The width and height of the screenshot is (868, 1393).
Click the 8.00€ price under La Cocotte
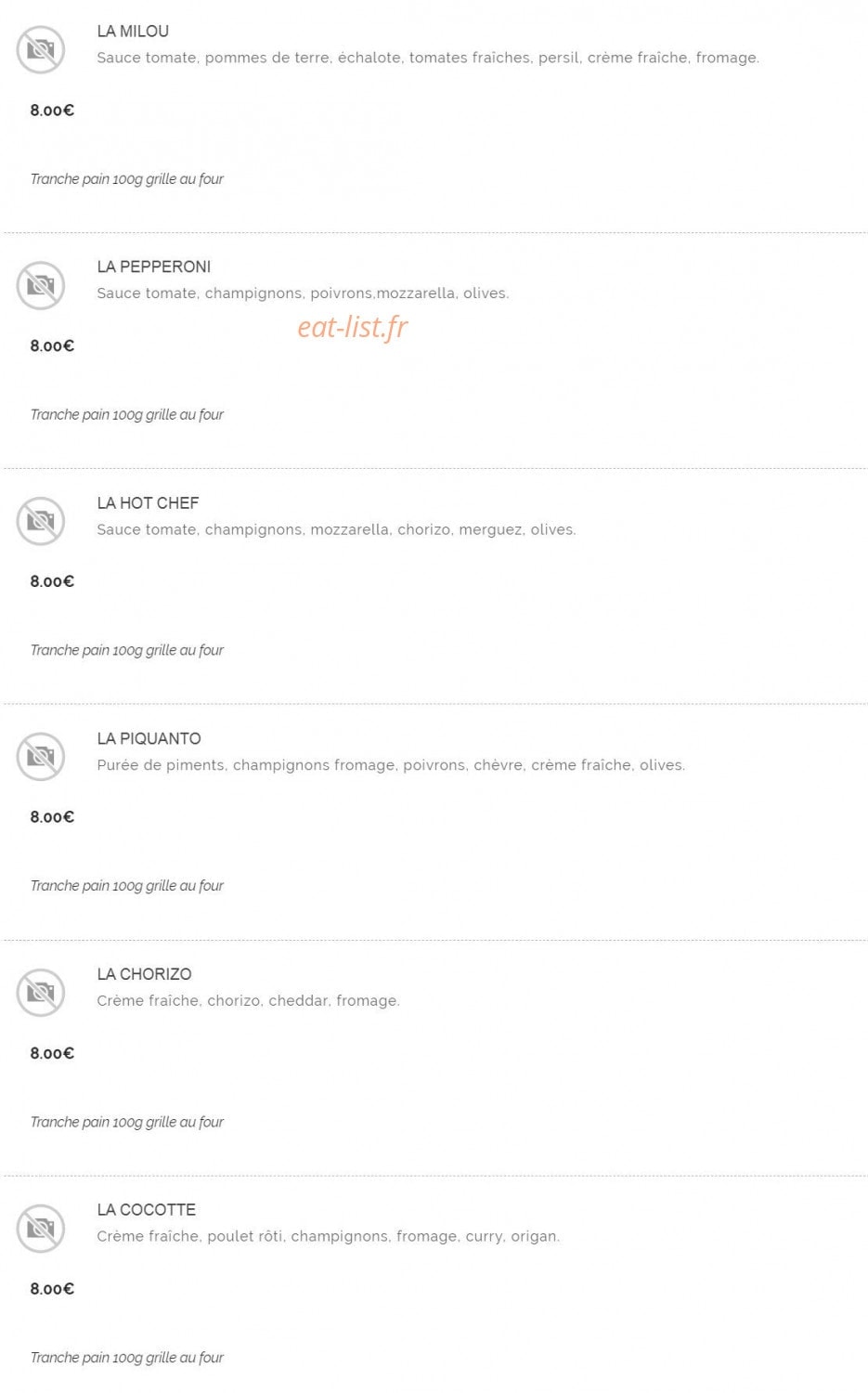[52, 1289]
